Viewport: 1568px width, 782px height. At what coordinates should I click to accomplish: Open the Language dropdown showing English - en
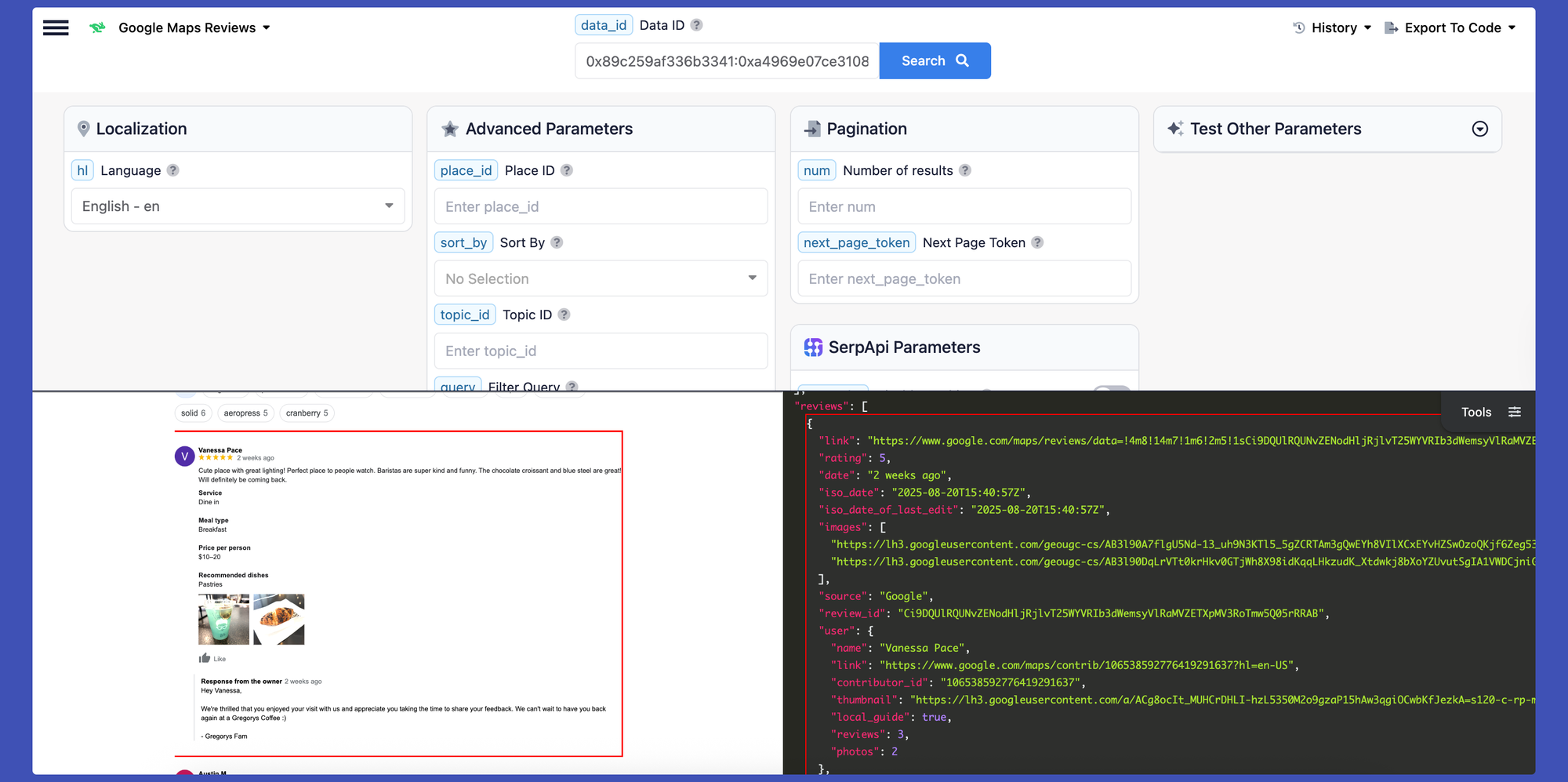[x=238, y=206]
